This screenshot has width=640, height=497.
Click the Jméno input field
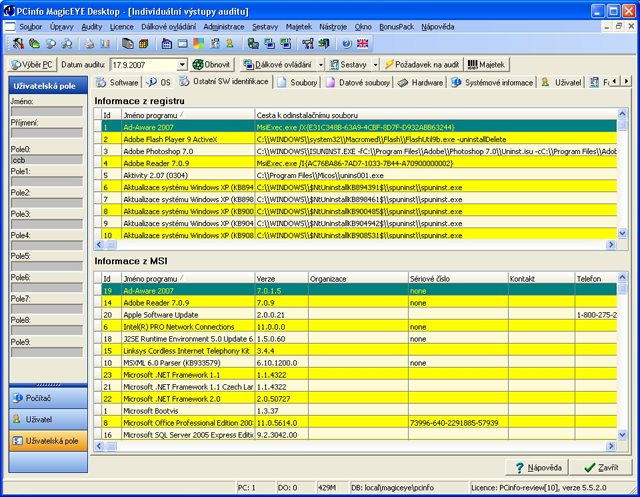[47, 111]
